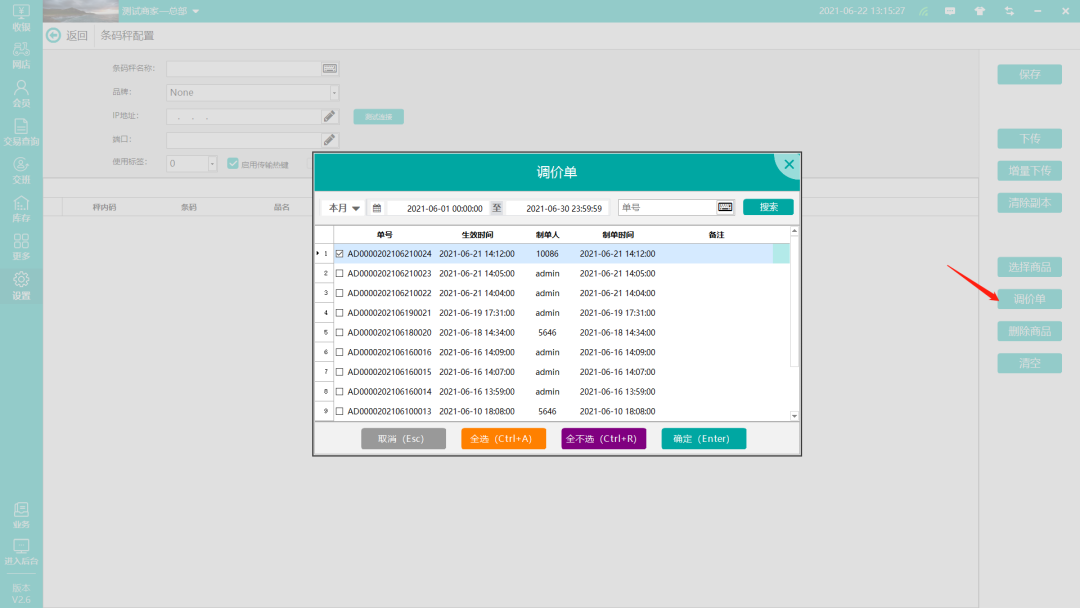Click the 交易查询 sidebar icon
1080x608 pixels.
[x=21, y=132]
